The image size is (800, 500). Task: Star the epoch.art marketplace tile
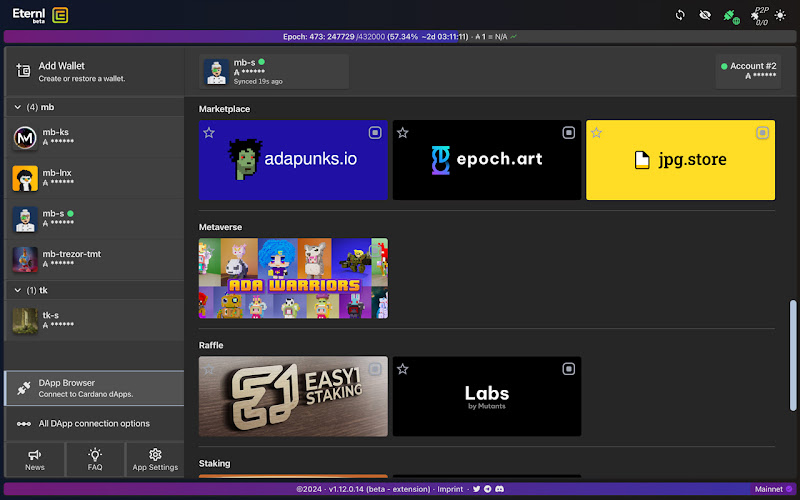402,132
